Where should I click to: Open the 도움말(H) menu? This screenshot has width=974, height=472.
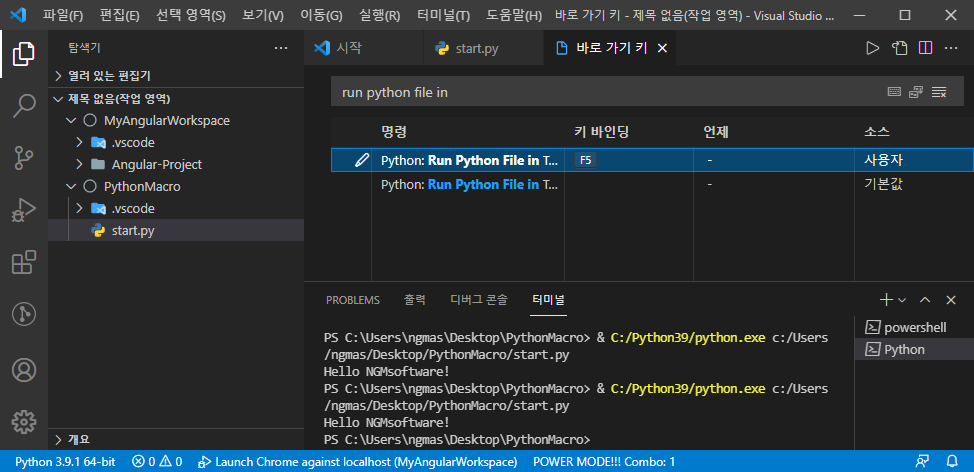click(514, 15)
